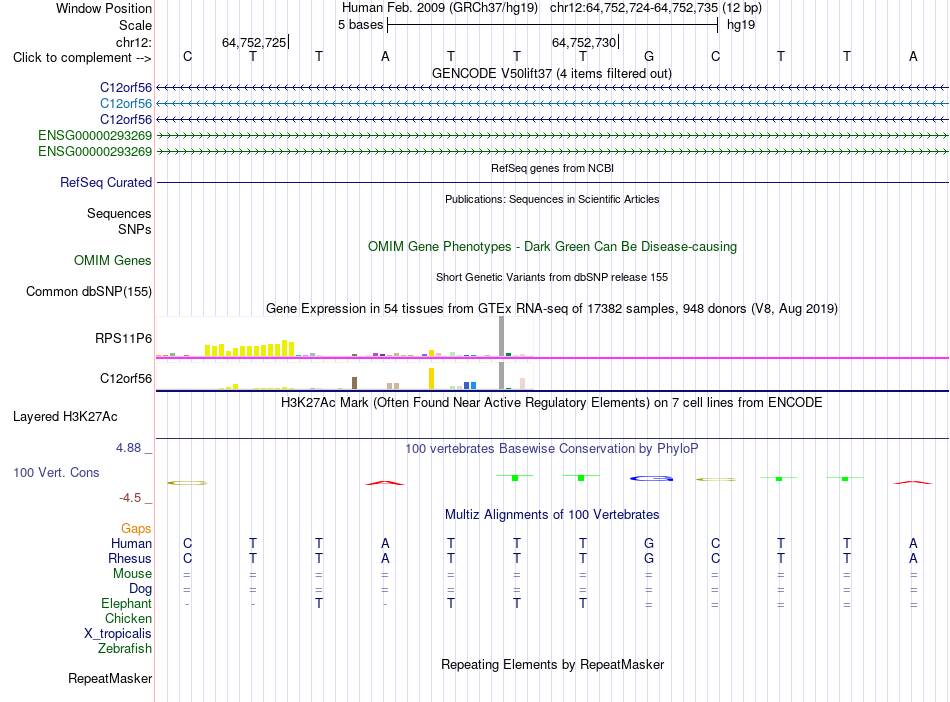
Task: Open the Layered H3K27Ac track label
Action: (x=65, y=417)
